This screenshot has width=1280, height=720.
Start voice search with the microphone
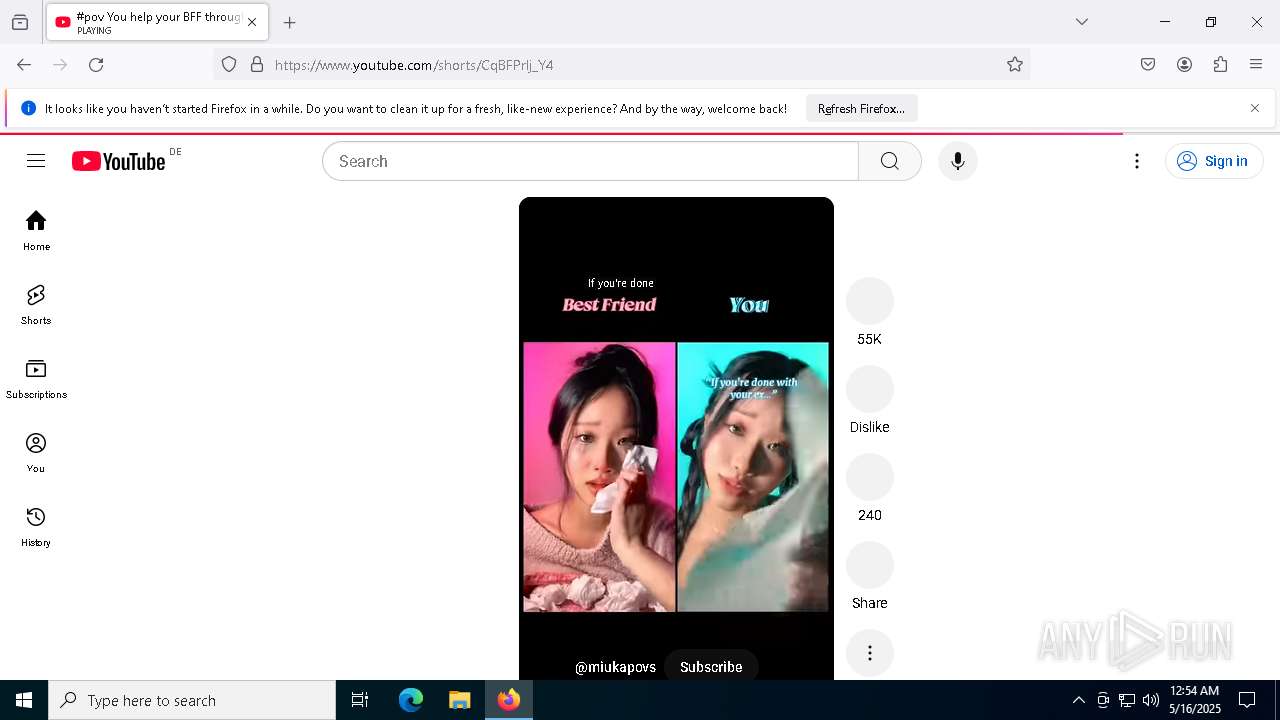pos(958,161)
